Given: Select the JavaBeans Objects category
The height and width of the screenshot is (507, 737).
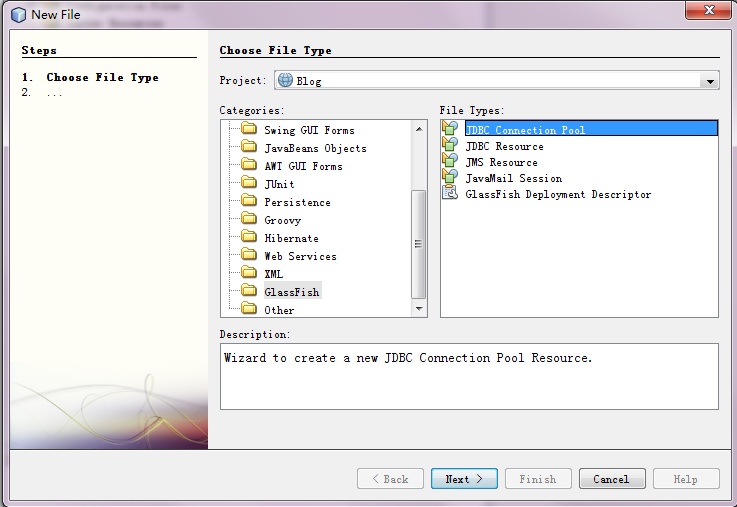Looking at the screenshot, I should pos(315,148).
